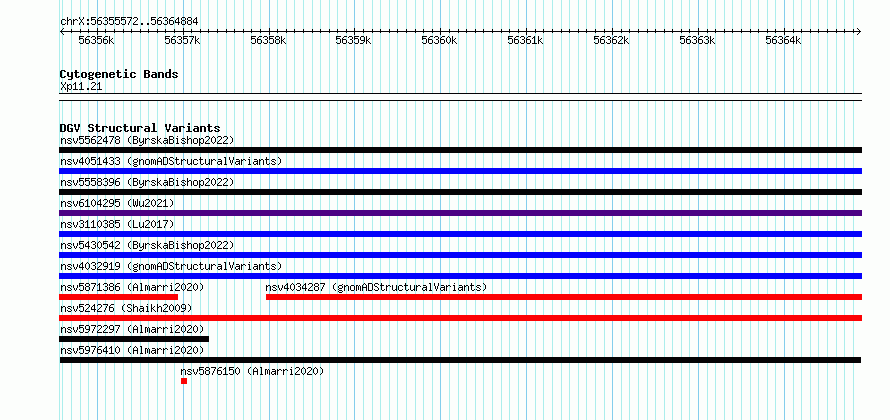Click the short black bar under nsv5972297
Screen dimensions: 890x420
coord(134,339)
